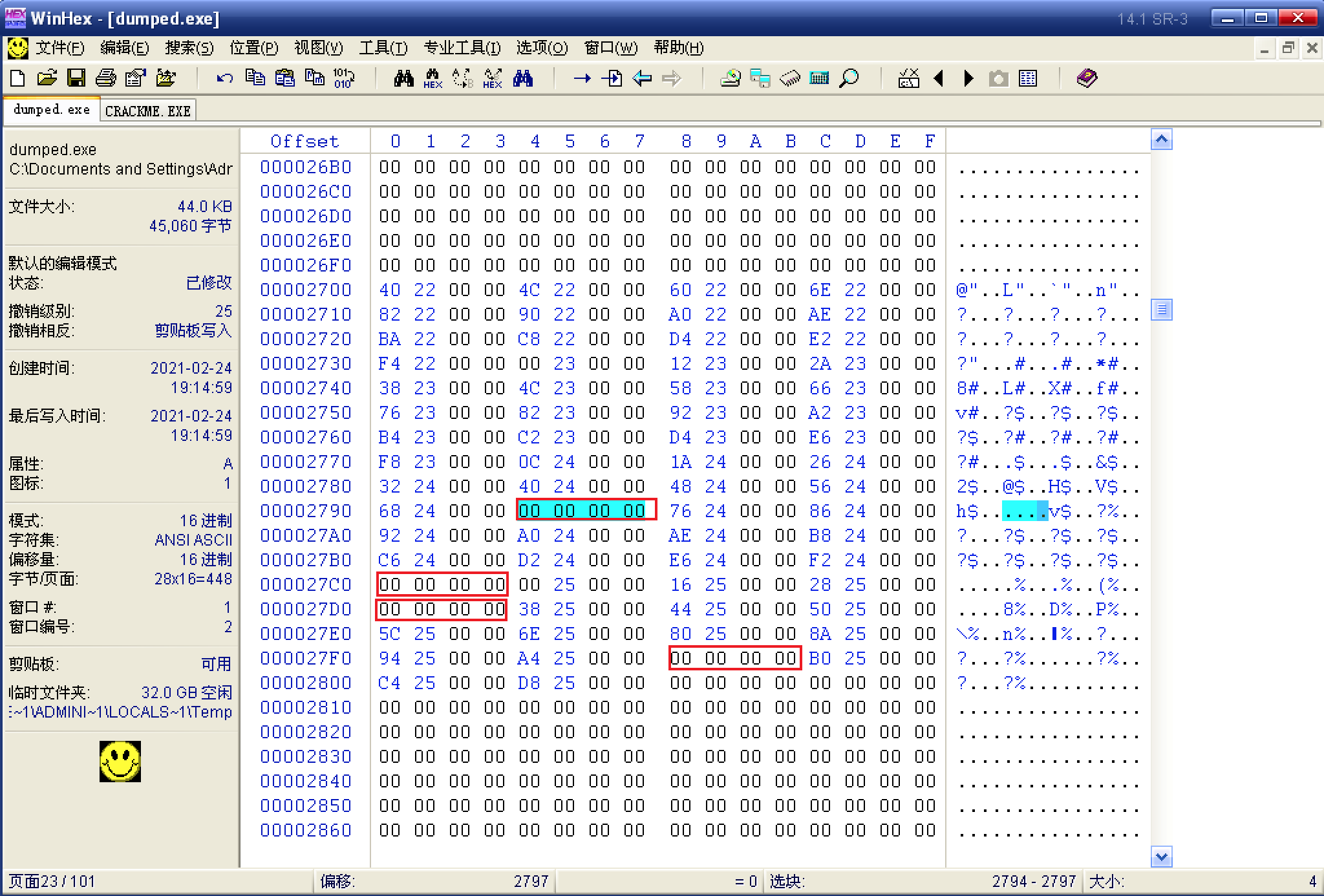1324x896 pixels.
Task: Open the Find Text binoculars tool
Action: tap(405, 78)
